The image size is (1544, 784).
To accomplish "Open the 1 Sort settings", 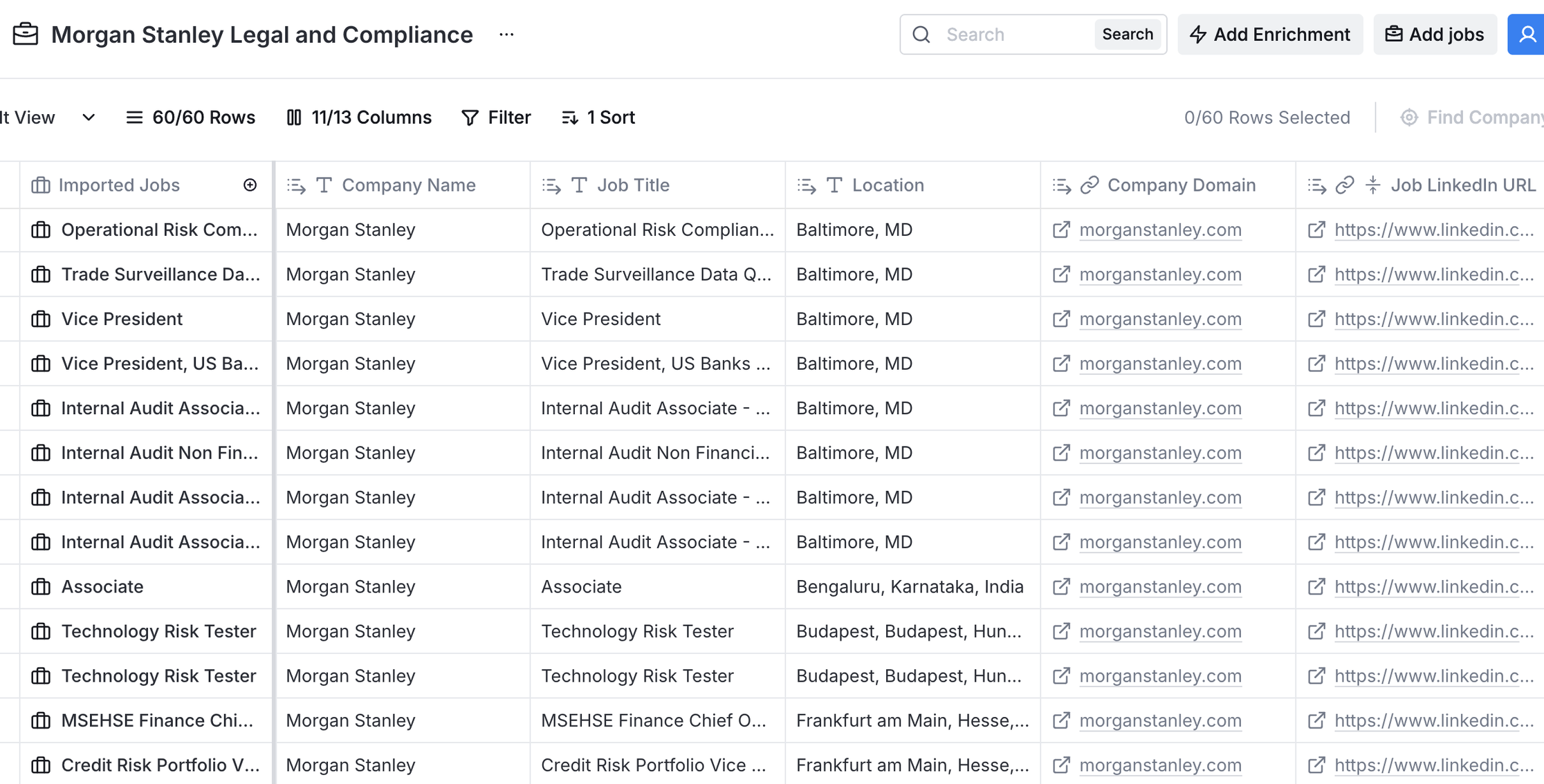I will tap(598, 118).
